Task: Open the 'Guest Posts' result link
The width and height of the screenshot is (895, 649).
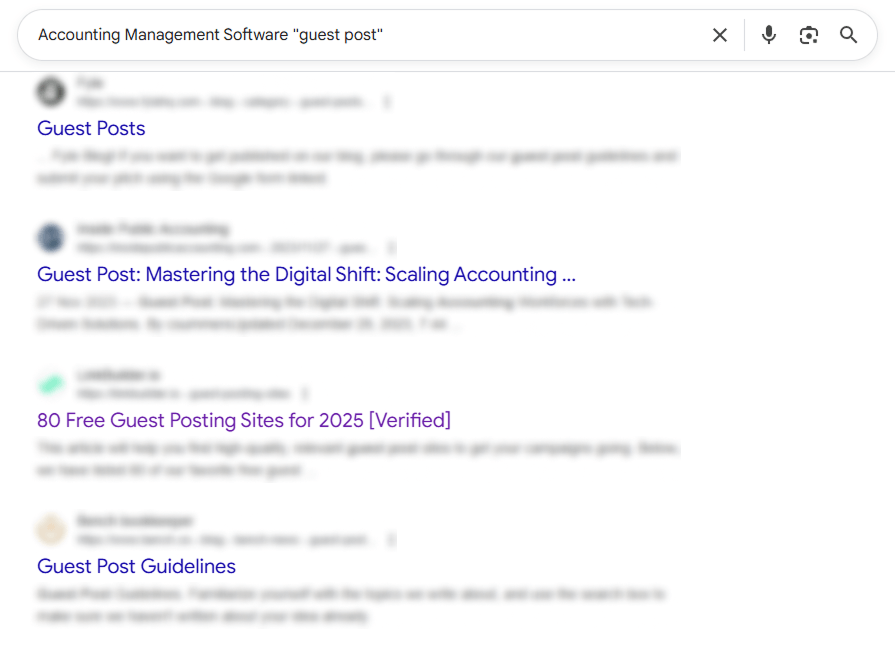Action: (x=90, y=128)
